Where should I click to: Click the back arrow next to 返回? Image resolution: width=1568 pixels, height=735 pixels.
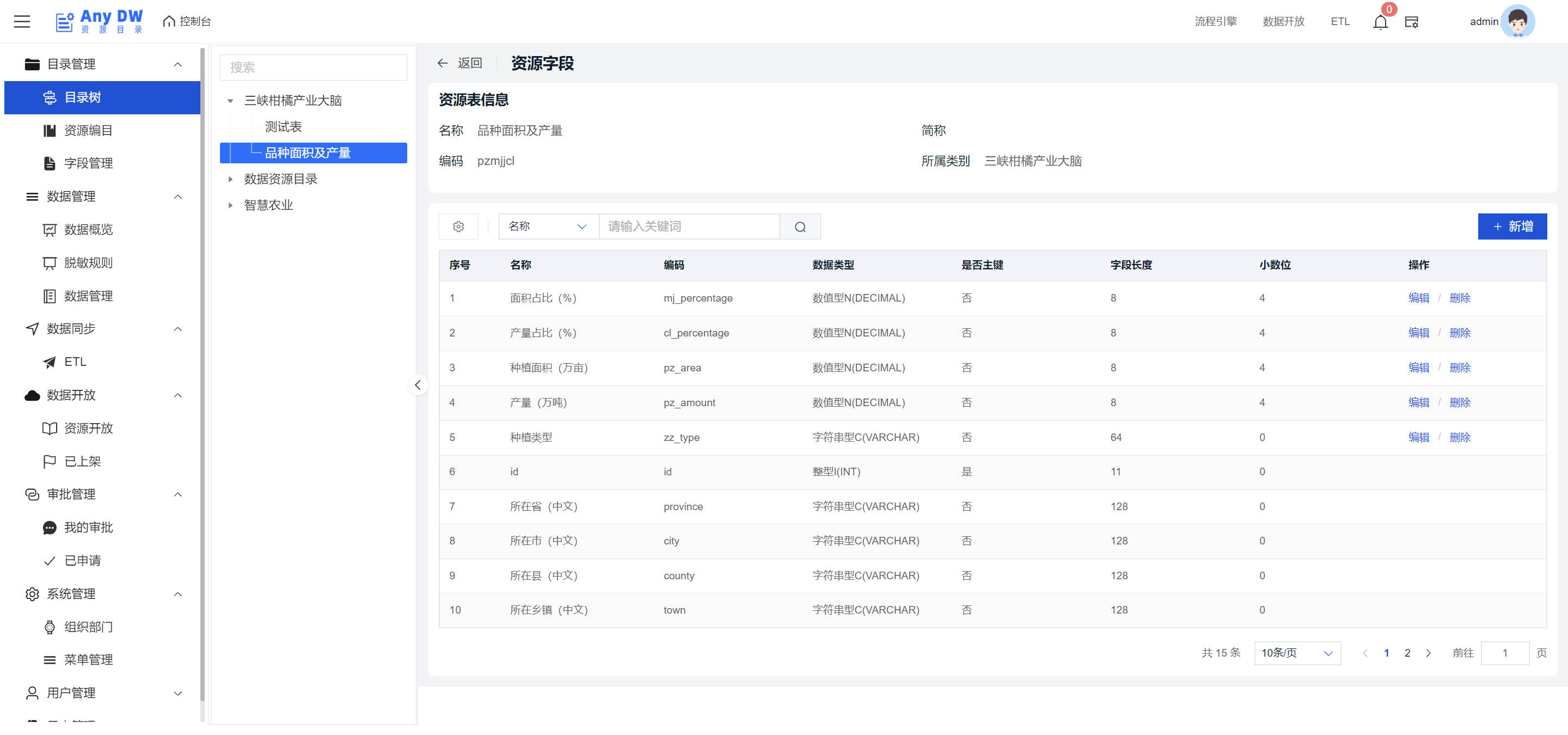click(443, 63)
